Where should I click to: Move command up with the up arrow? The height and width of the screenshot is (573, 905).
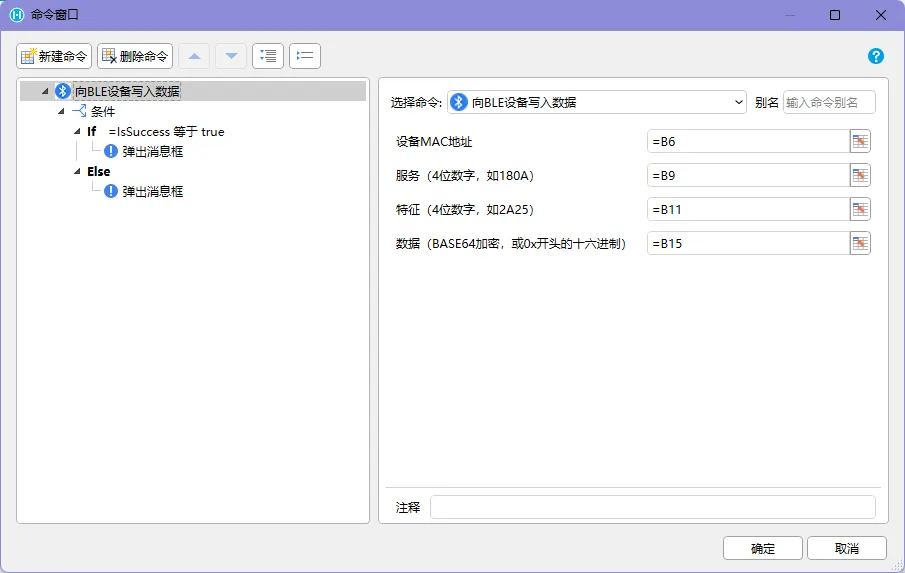pos(194,56)
